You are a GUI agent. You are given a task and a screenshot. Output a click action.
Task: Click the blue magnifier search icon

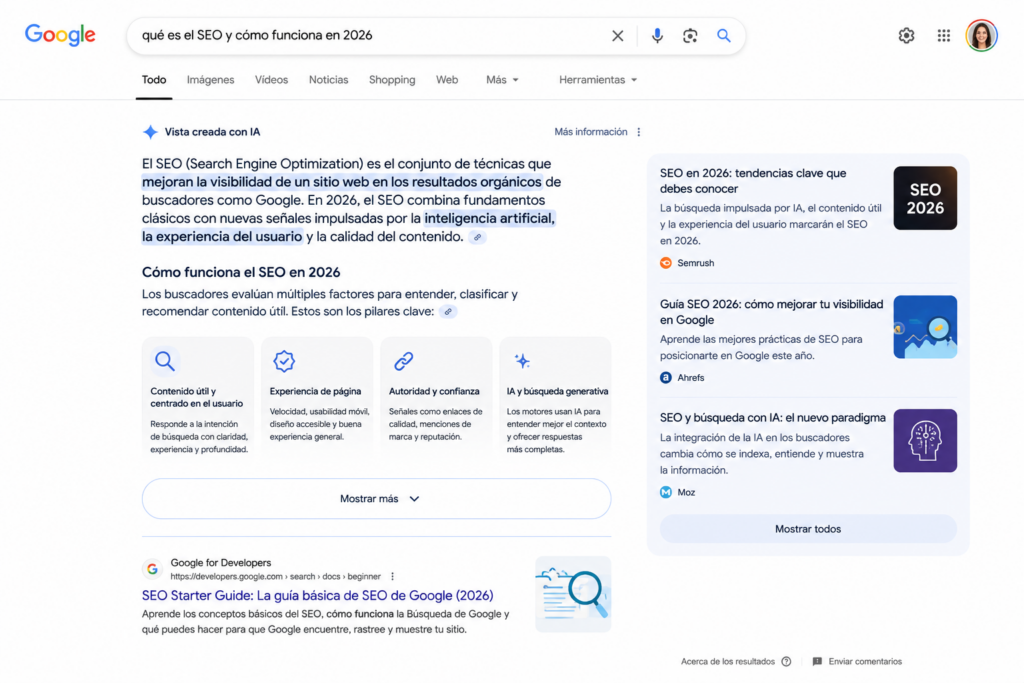[724, 35]
